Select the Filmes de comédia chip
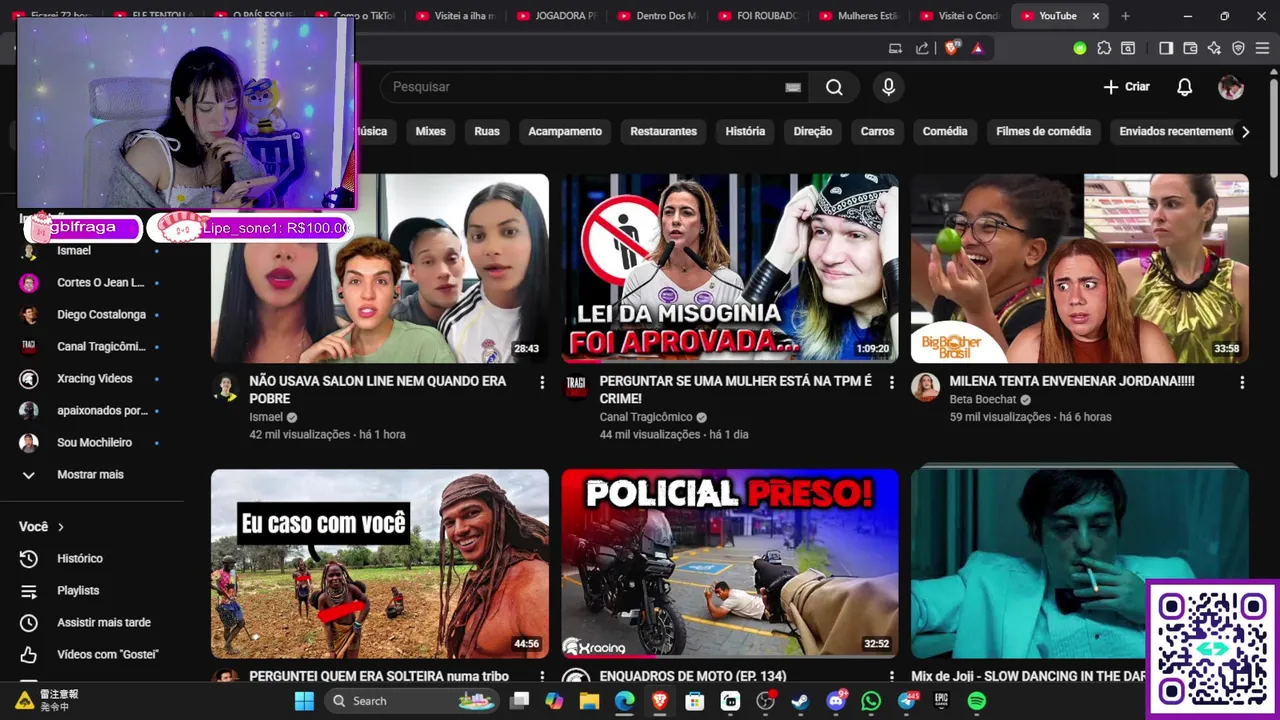Viewport: 1280px width, 720px height. [x=1043, y=131]
